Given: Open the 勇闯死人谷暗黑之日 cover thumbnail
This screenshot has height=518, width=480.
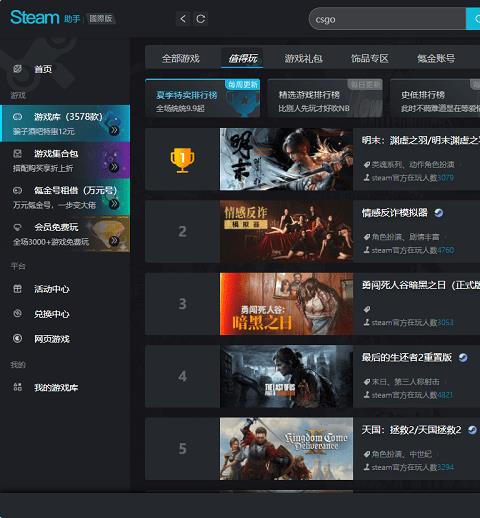Looking at the screenshot, I should click(286, 304).
